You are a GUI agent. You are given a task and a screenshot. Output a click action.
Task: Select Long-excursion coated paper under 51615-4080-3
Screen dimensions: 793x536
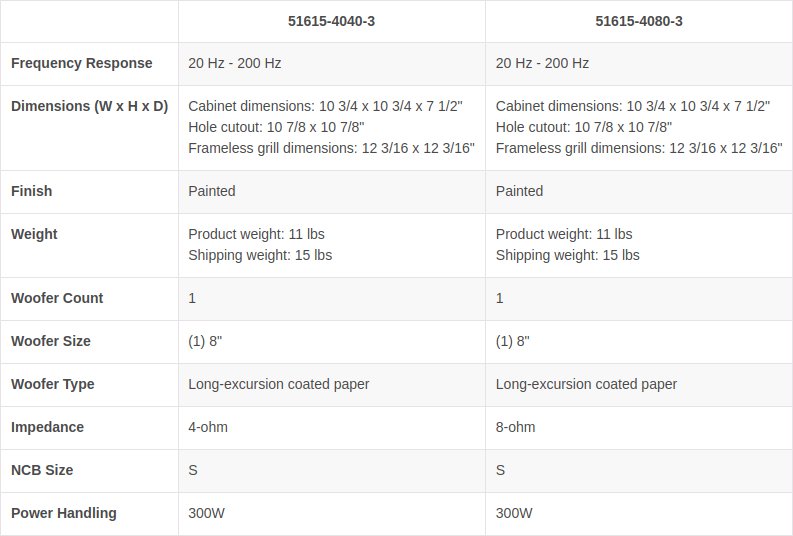tap(586, 384)
